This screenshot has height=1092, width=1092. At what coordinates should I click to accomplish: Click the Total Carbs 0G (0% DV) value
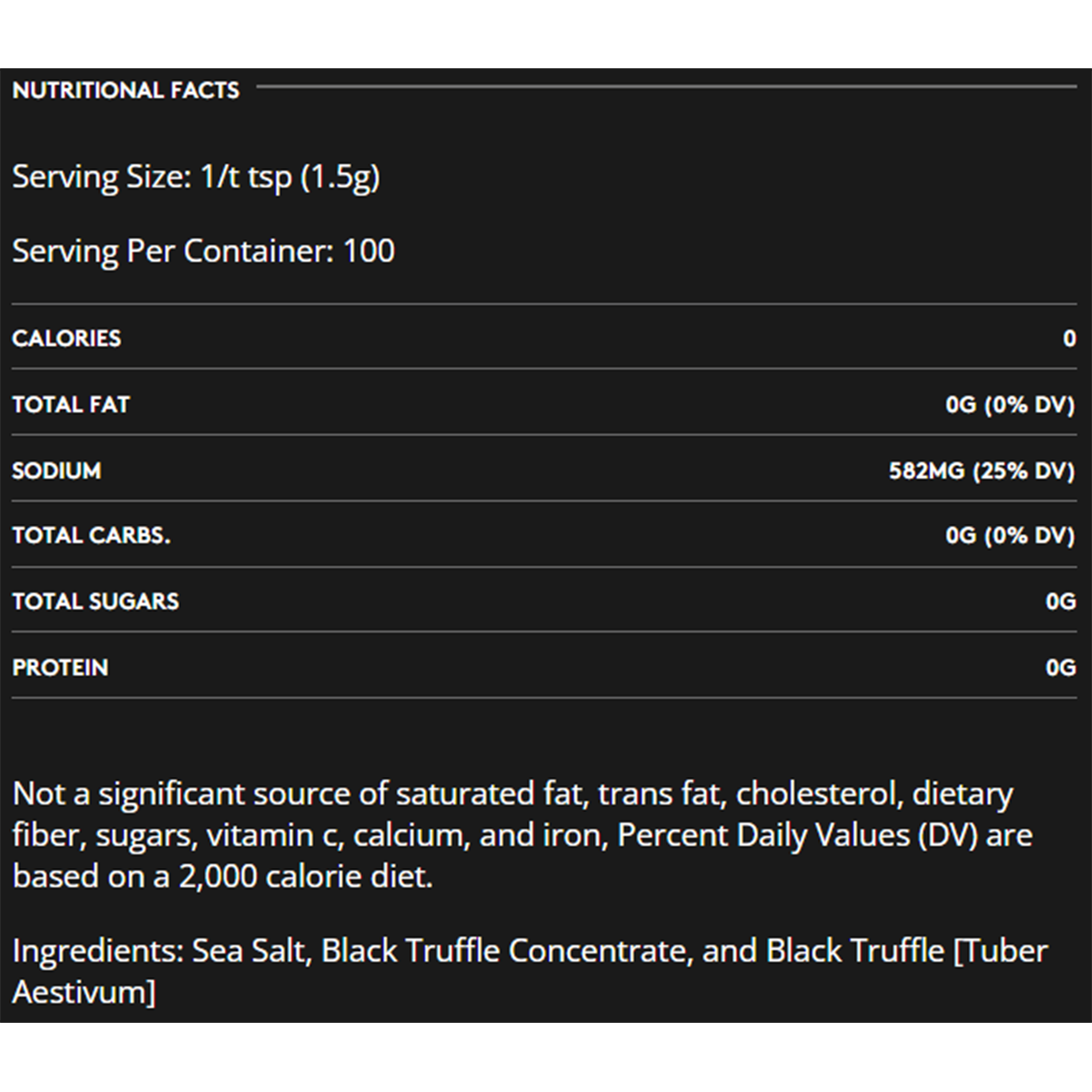click(x=1009, y=535)
